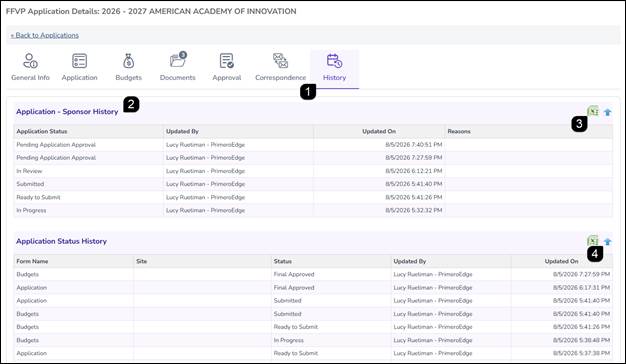Click the Approval tab label
The image size is (626, 364).
[x=227, y=77]
